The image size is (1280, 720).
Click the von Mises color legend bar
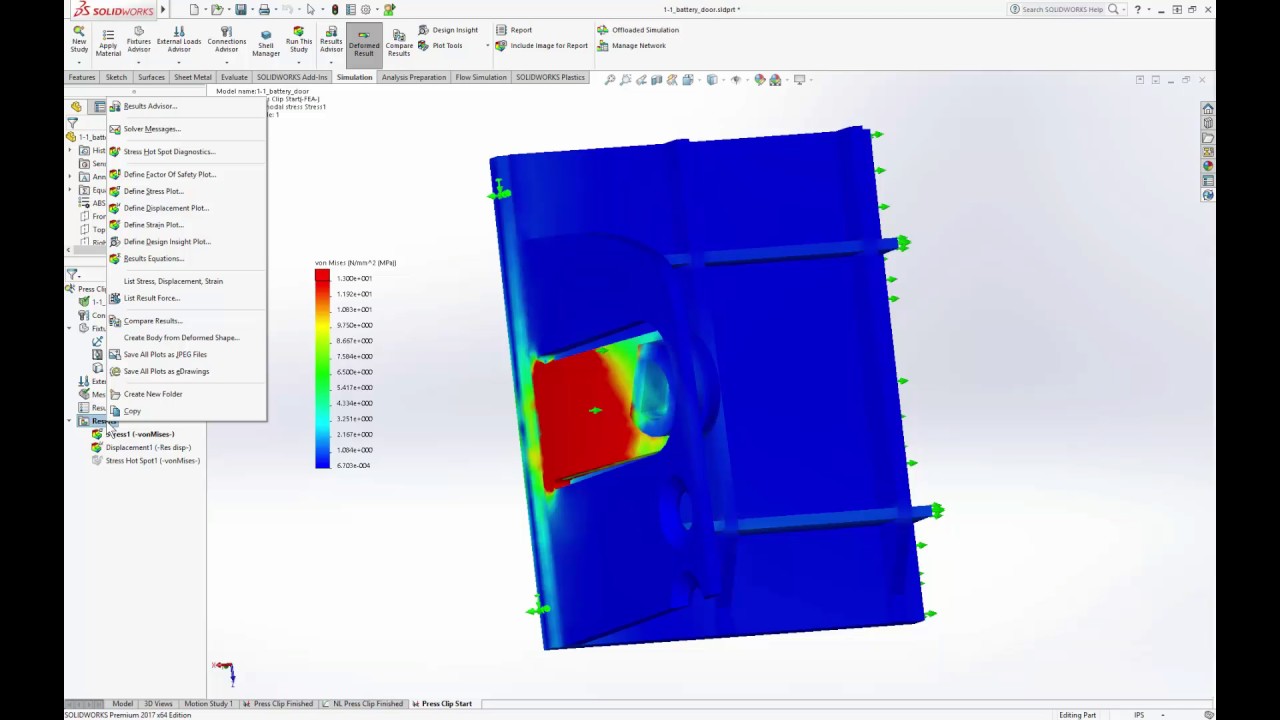(x=322, y=368)
